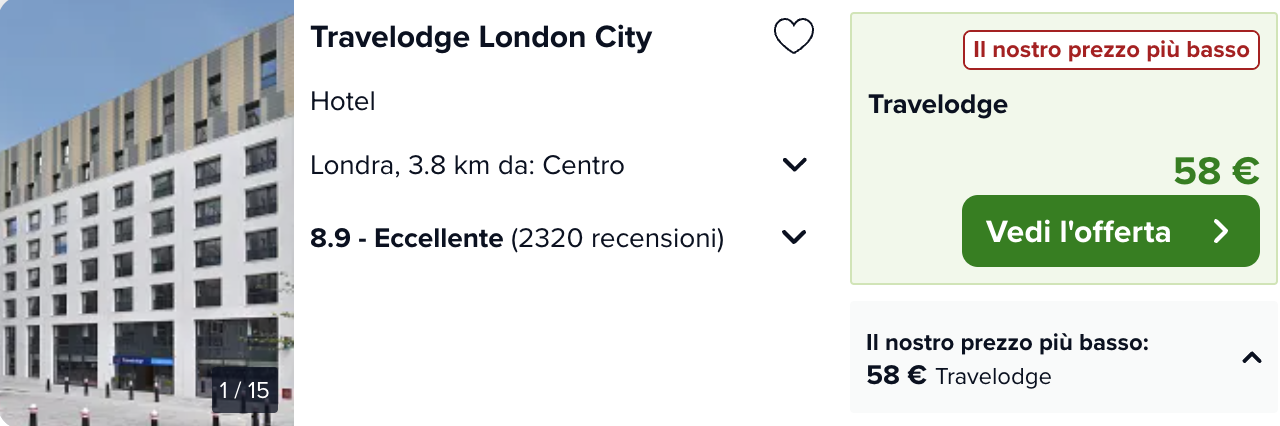Click the Vedi l'offerta button
The image size is (1280, 426).
pyautogui.click(x=1111, y=231)
